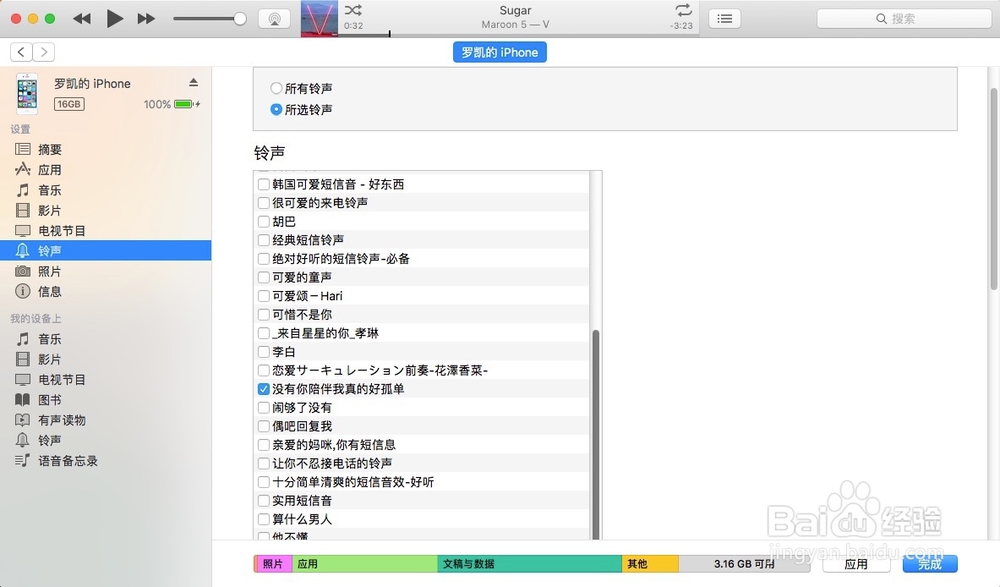This screenshot has width=1000, height=587.
Task: Play the current song Sugar
Action: [x=115, y=19]
